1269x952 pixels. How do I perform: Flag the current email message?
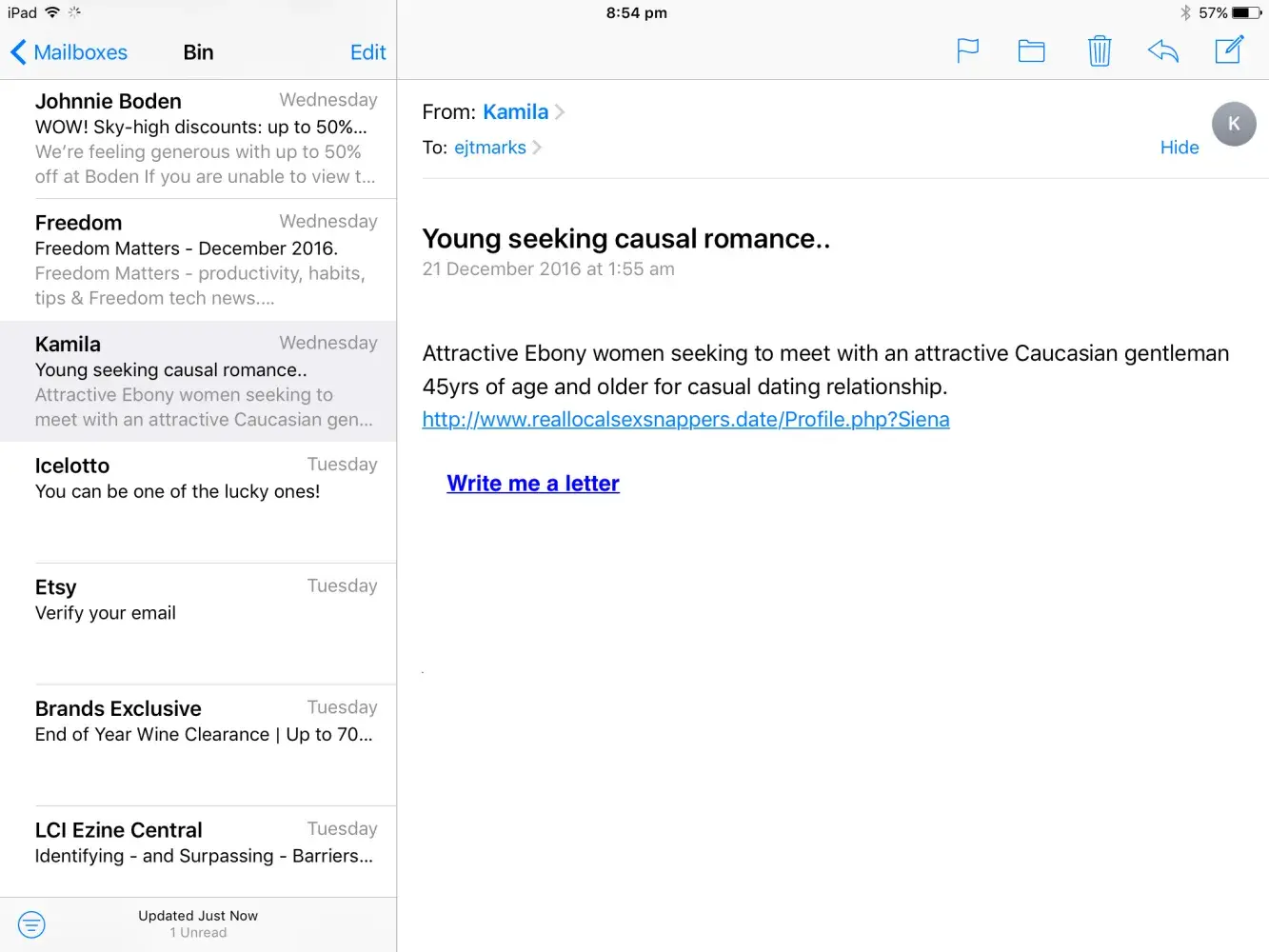point(967,50)
